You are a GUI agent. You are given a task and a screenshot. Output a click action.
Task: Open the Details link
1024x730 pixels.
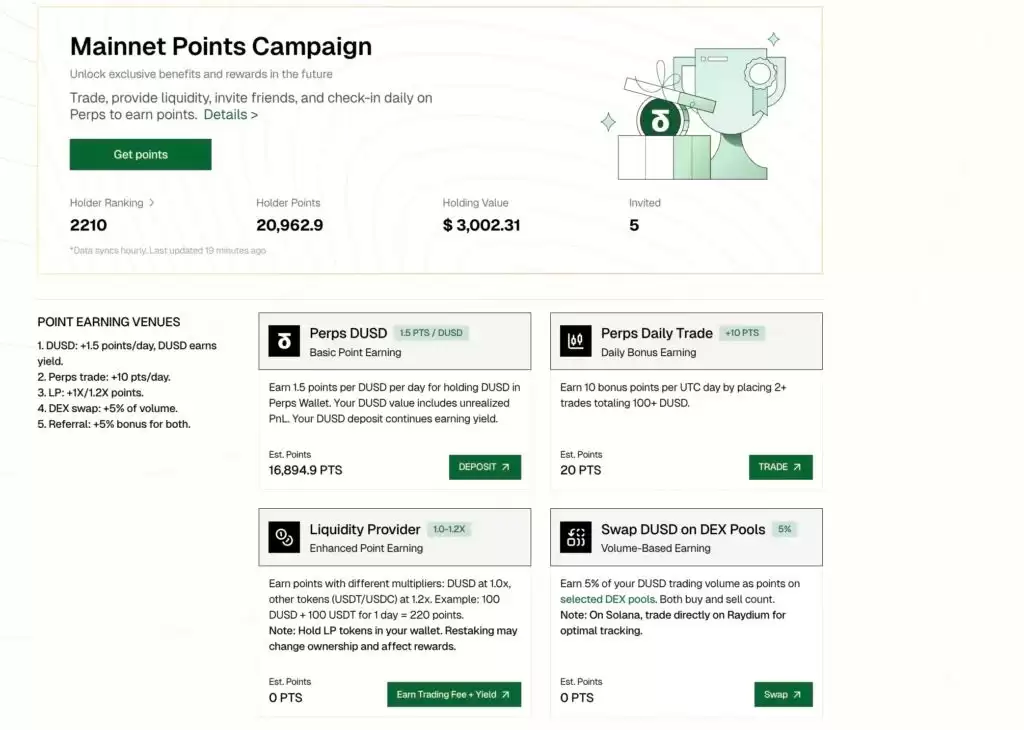[x=231, y=115]
